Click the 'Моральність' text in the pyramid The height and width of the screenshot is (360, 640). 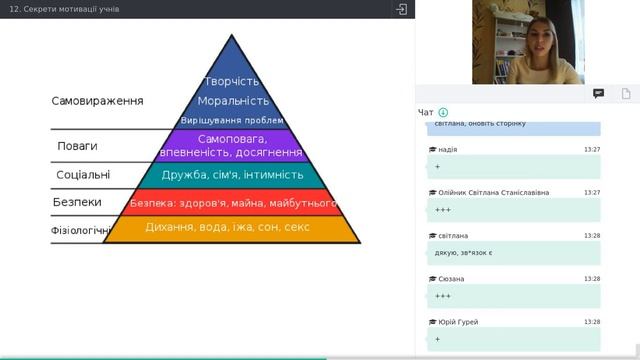click(x=233, y=101)
